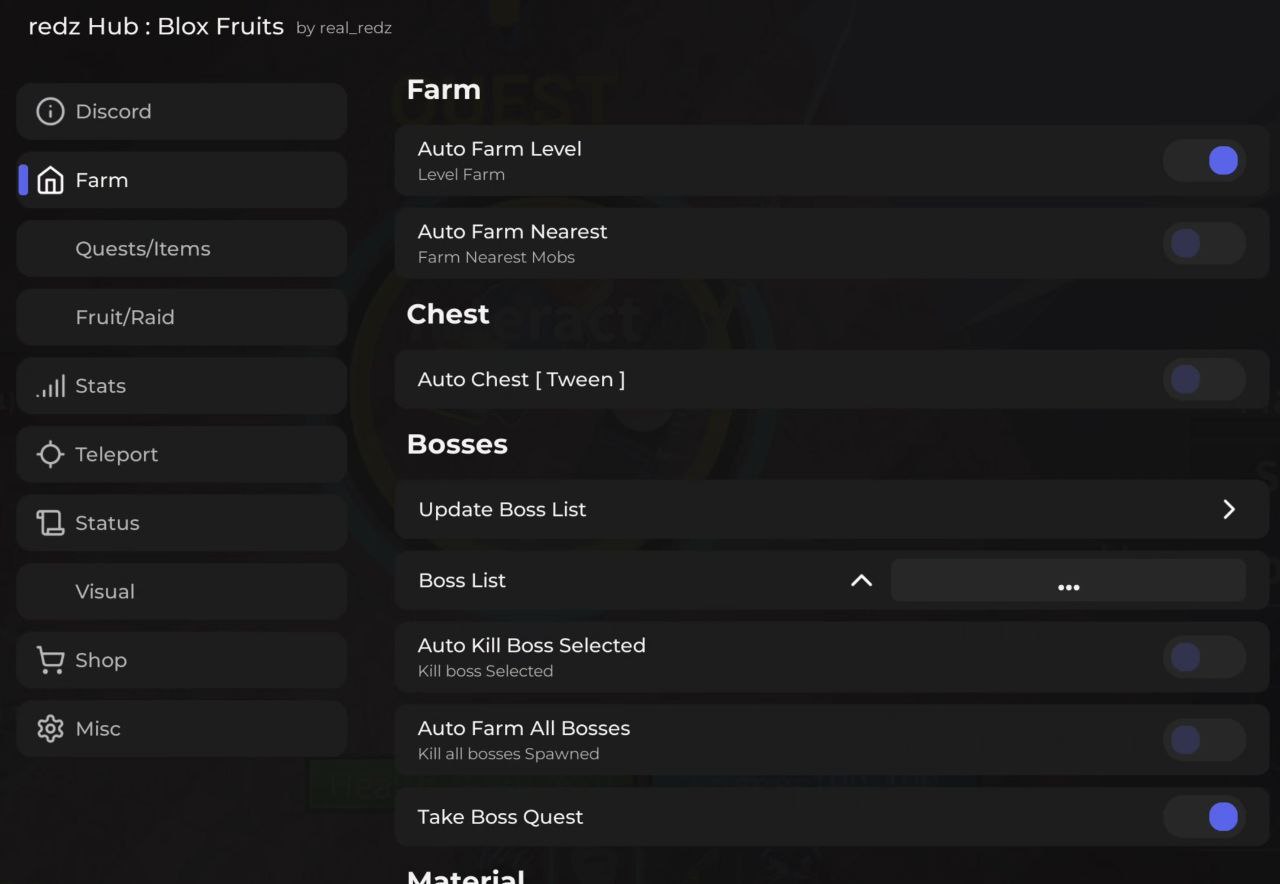The height and width of the screenshot is (884, 1280).
Task: Turn off Take Boss Quest toggle
Action: pos(1204,817)
